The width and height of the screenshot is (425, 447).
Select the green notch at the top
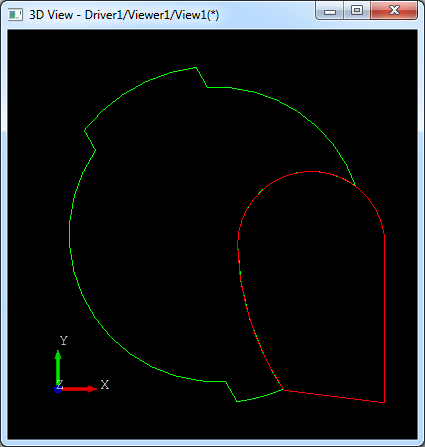(x=201, y=77)
